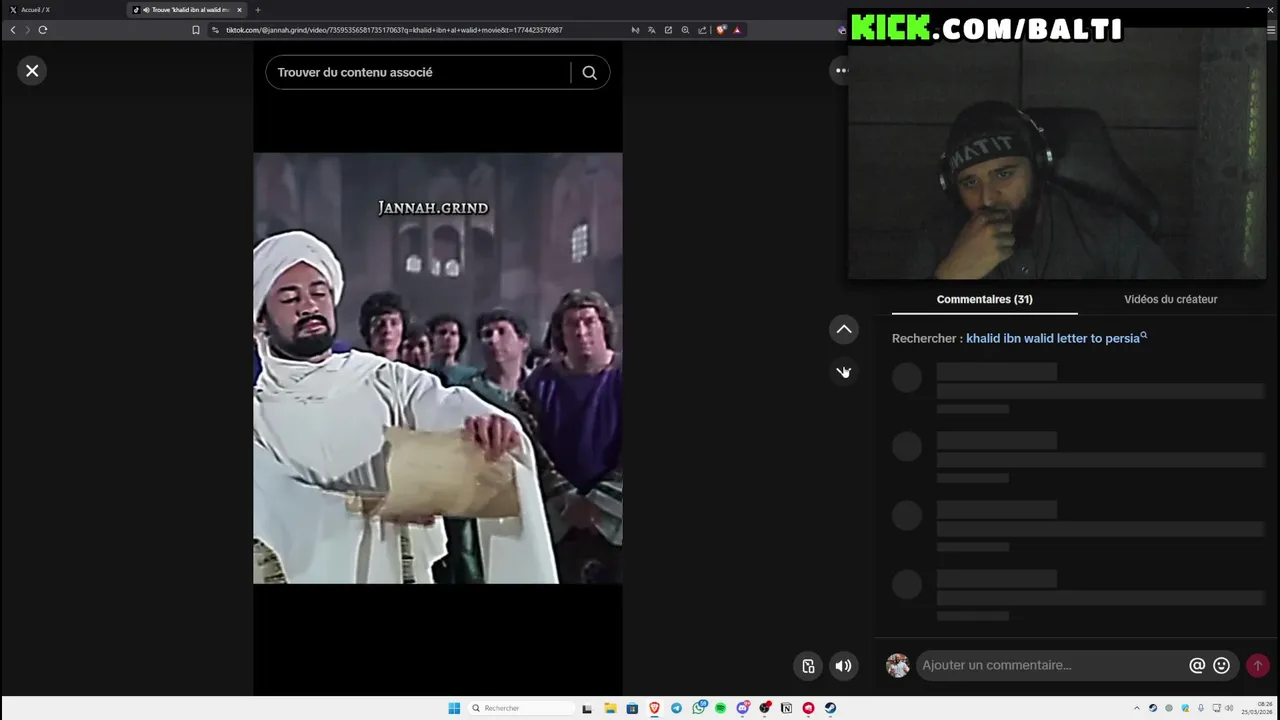
Task: Click the microphone icon in system tray
Action: pyautogui.click(x=1201, y=708)
